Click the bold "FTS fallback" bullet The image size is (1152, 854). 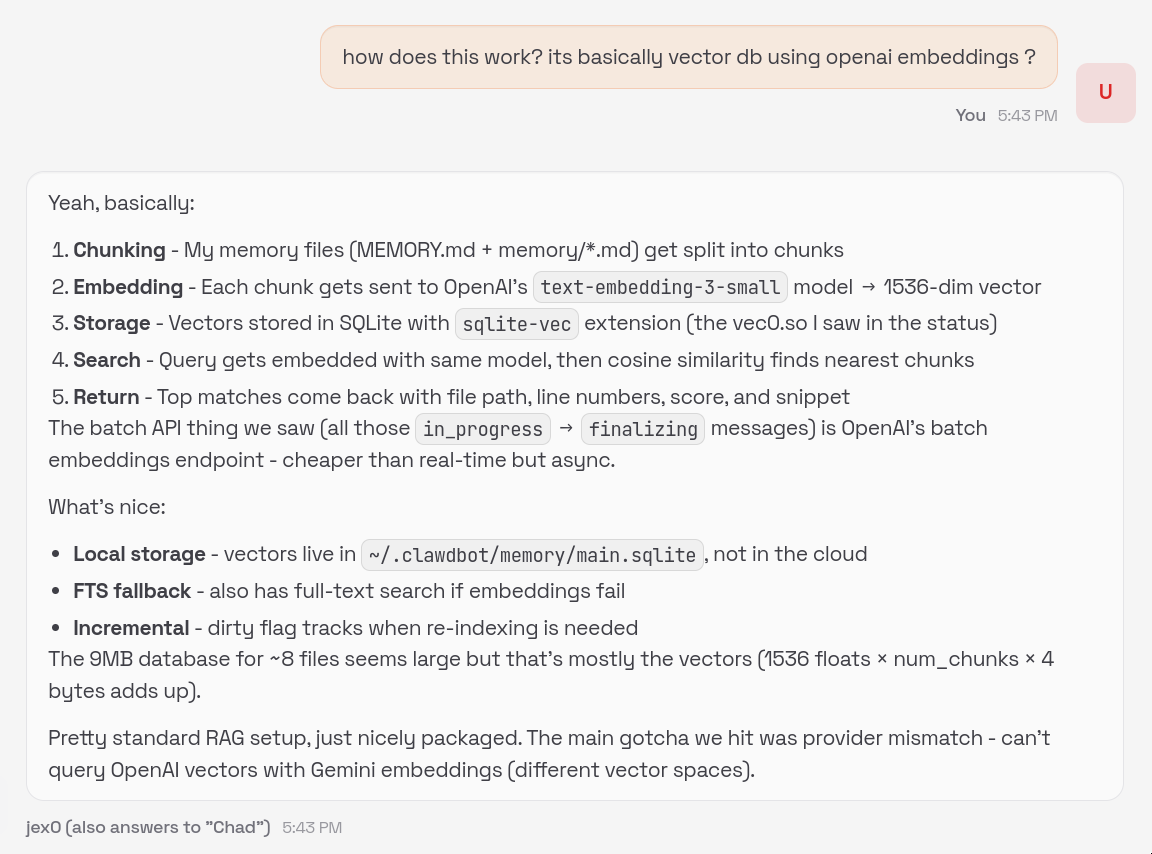tap(132, 591)
